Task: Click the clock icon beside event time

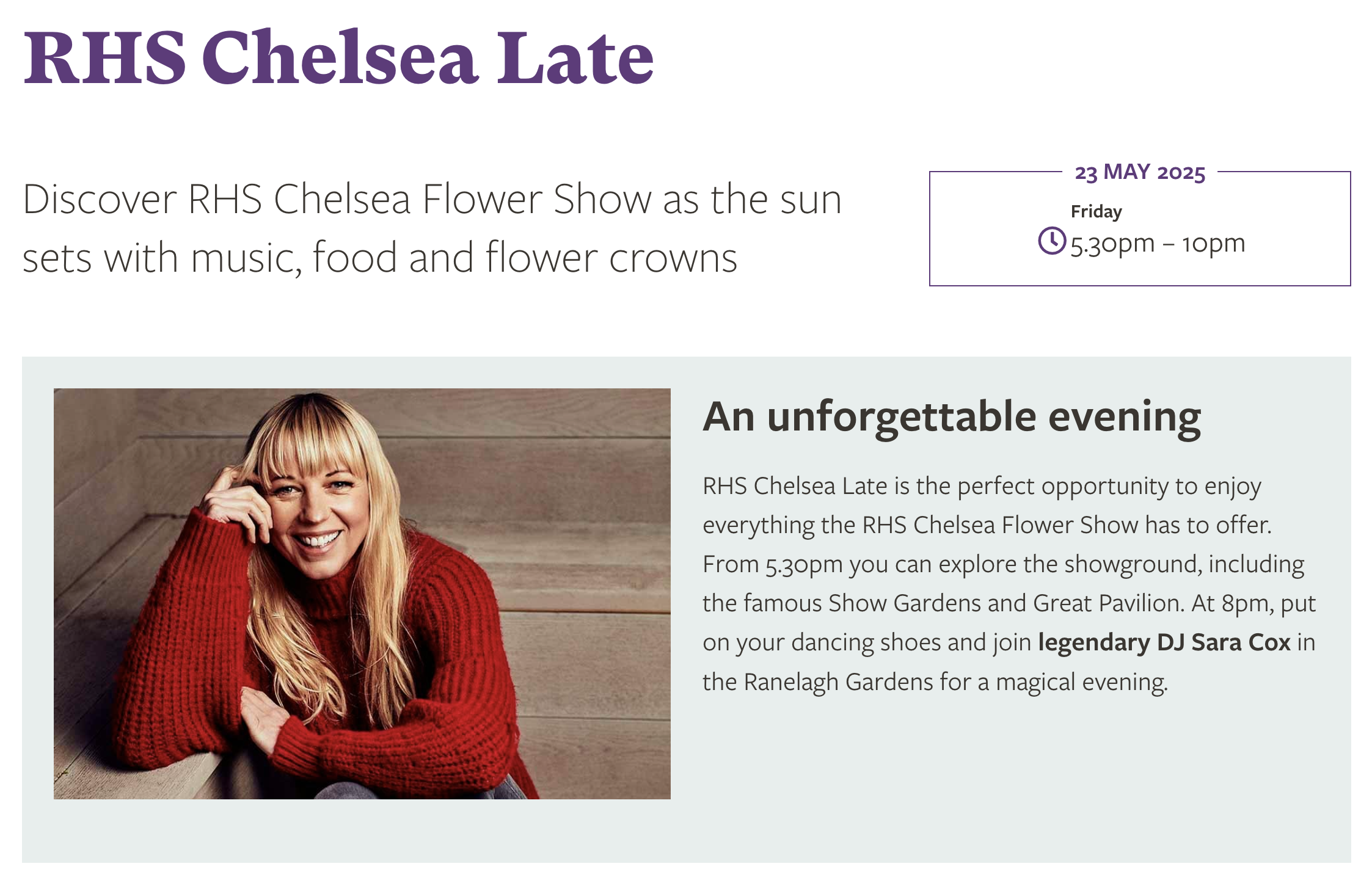Action: click(x=1051, y=241)
